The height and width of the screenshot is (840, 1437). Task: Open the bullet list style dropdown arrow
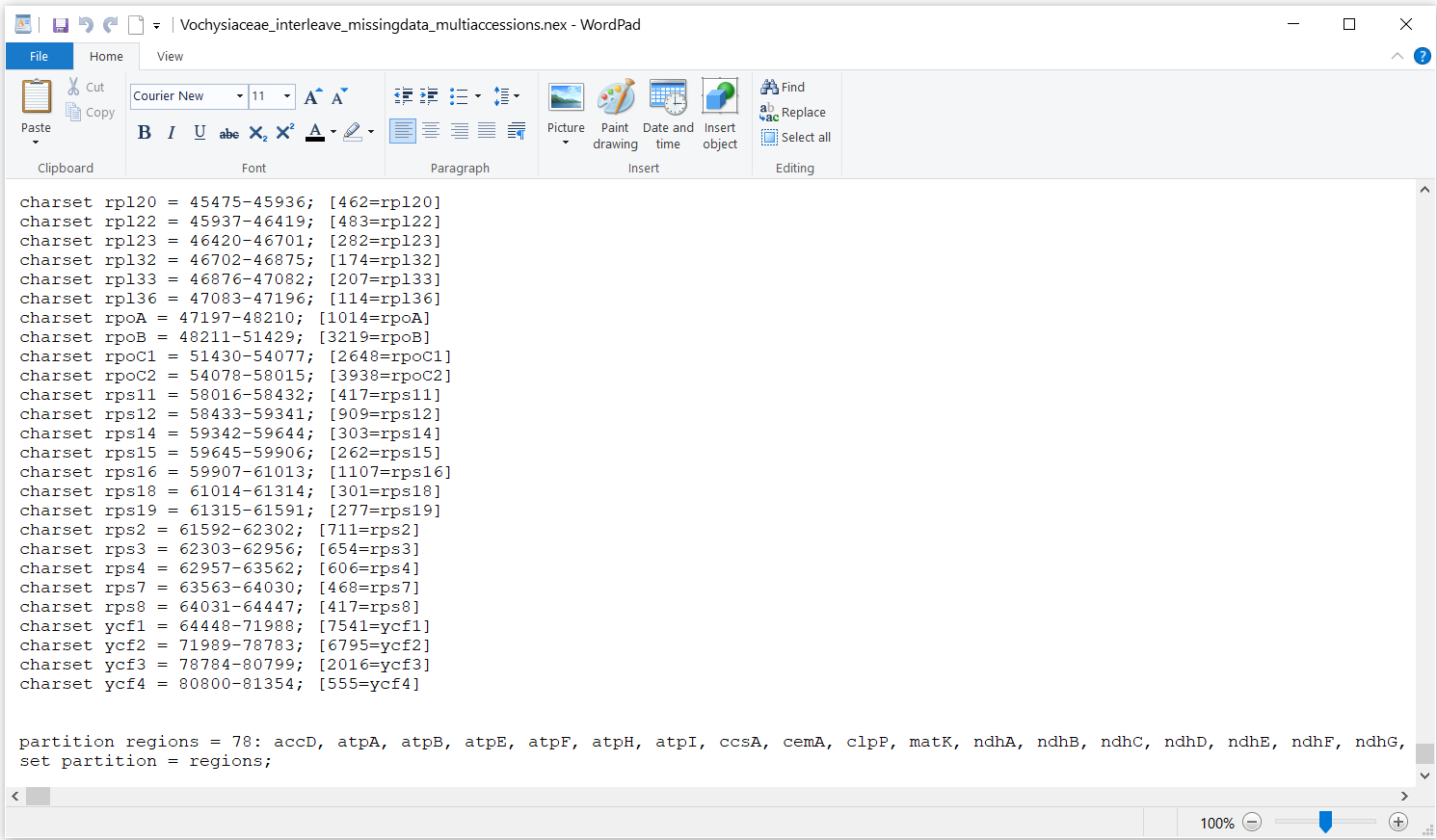click(478, 96)
